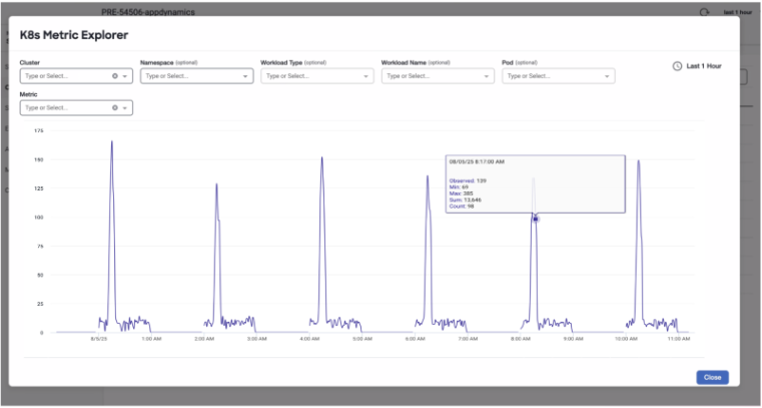The width and height of the screenshot is (762, 408).
Task: Clear the Cluster field selection
Action: coord(115,76)
